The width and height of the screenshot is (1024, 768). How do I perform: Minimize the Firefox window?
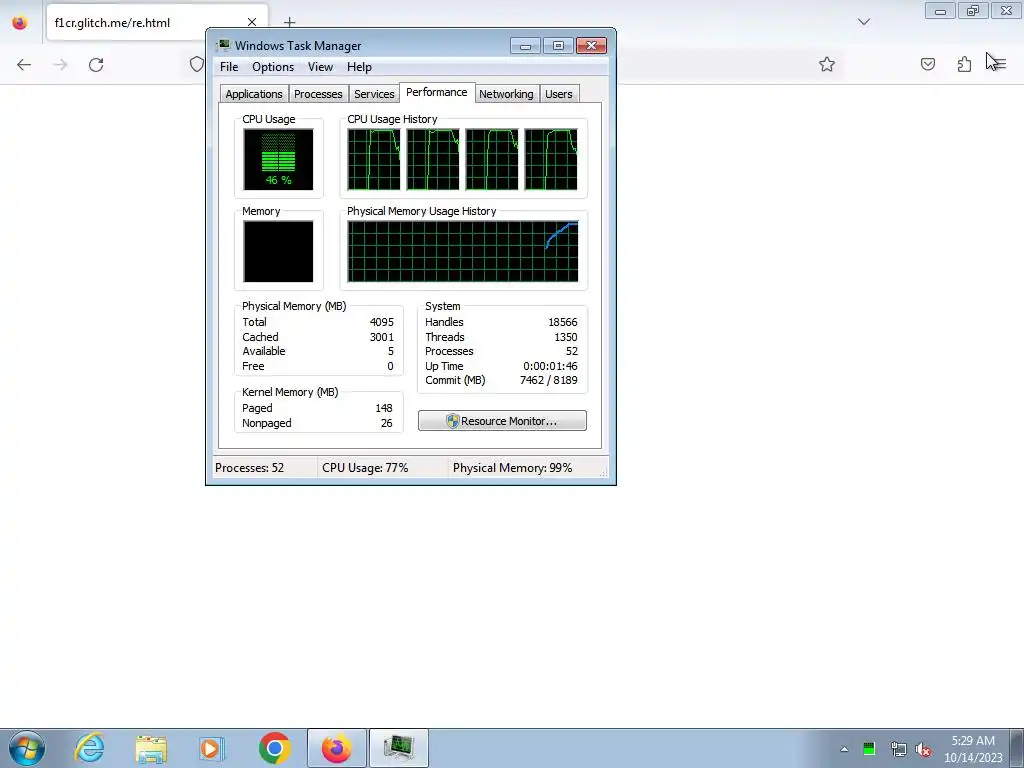click(x=940, y=11)
